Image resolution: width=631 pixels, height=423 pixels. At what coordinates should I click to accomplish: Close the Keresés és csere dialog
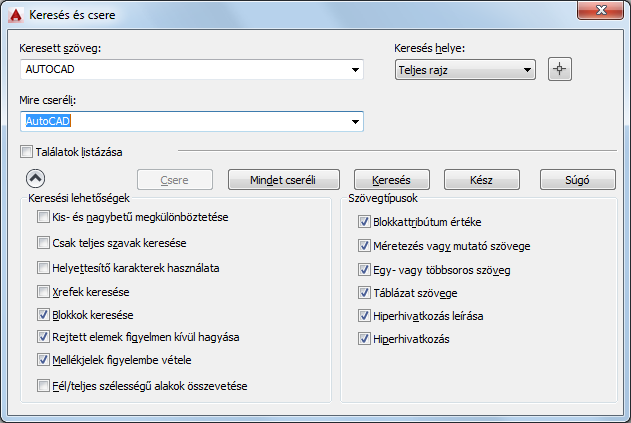pyautogui.click(x=600, y=10)
